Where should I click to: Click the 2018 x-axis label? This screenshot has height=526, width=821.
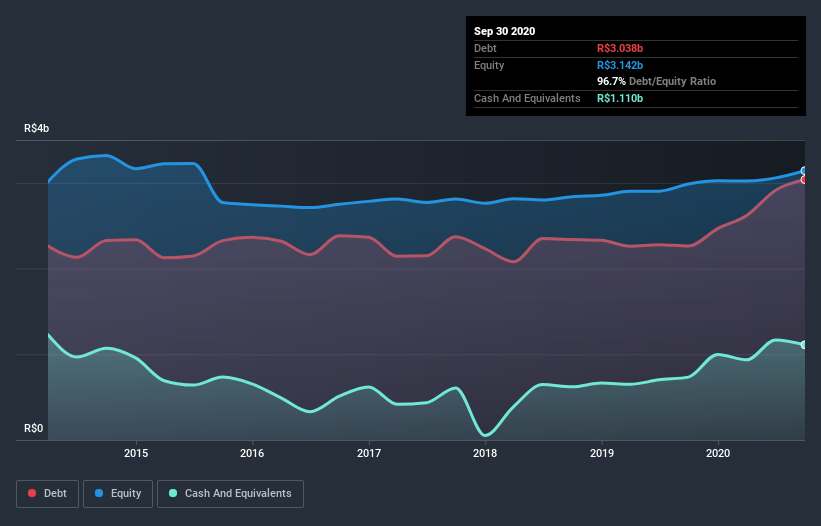click(485, 453)
